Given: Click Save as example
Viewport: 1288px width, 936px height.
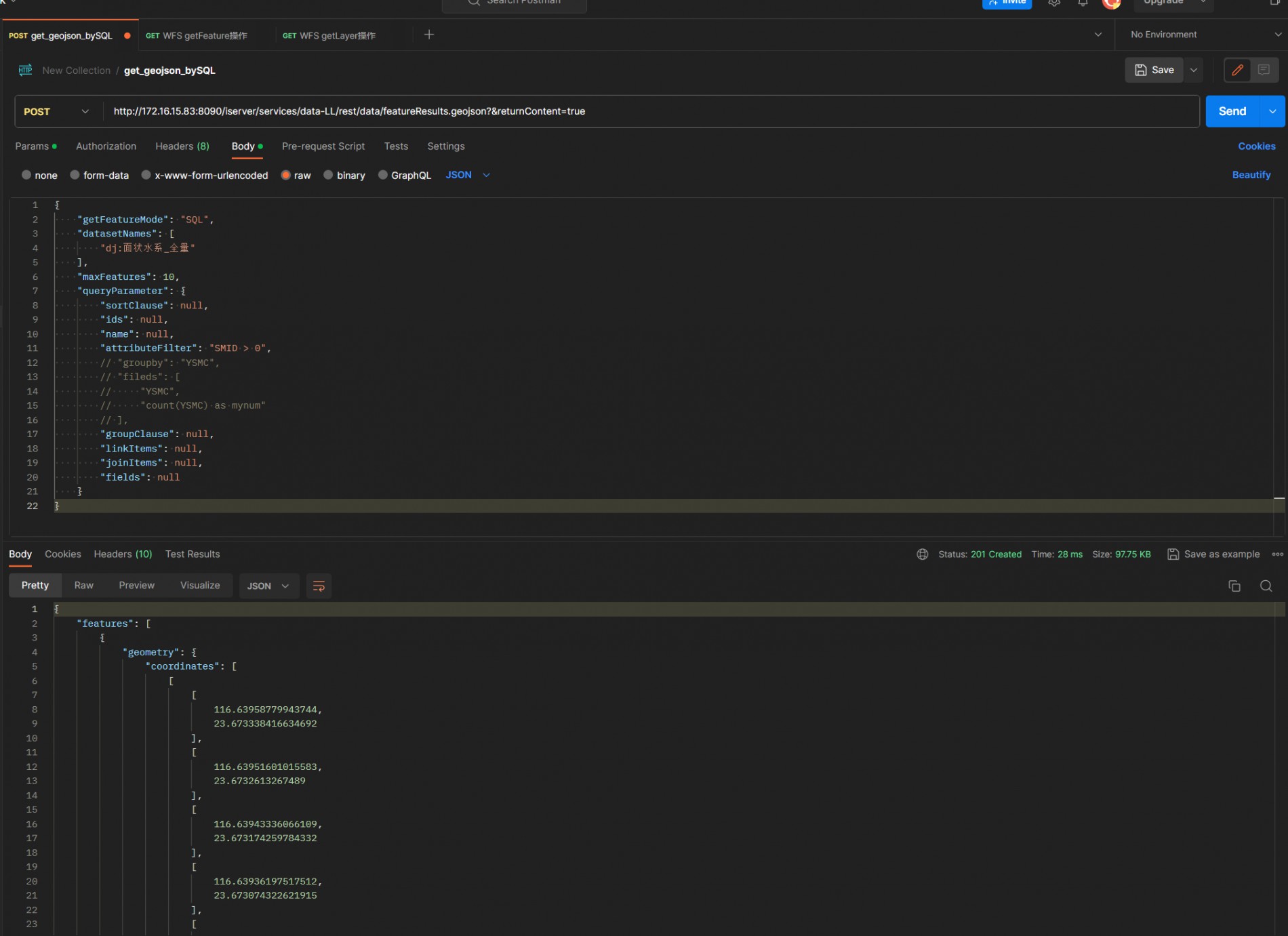Looking at the screenshot, I should pyautogui.click(x=1213, y=554).
